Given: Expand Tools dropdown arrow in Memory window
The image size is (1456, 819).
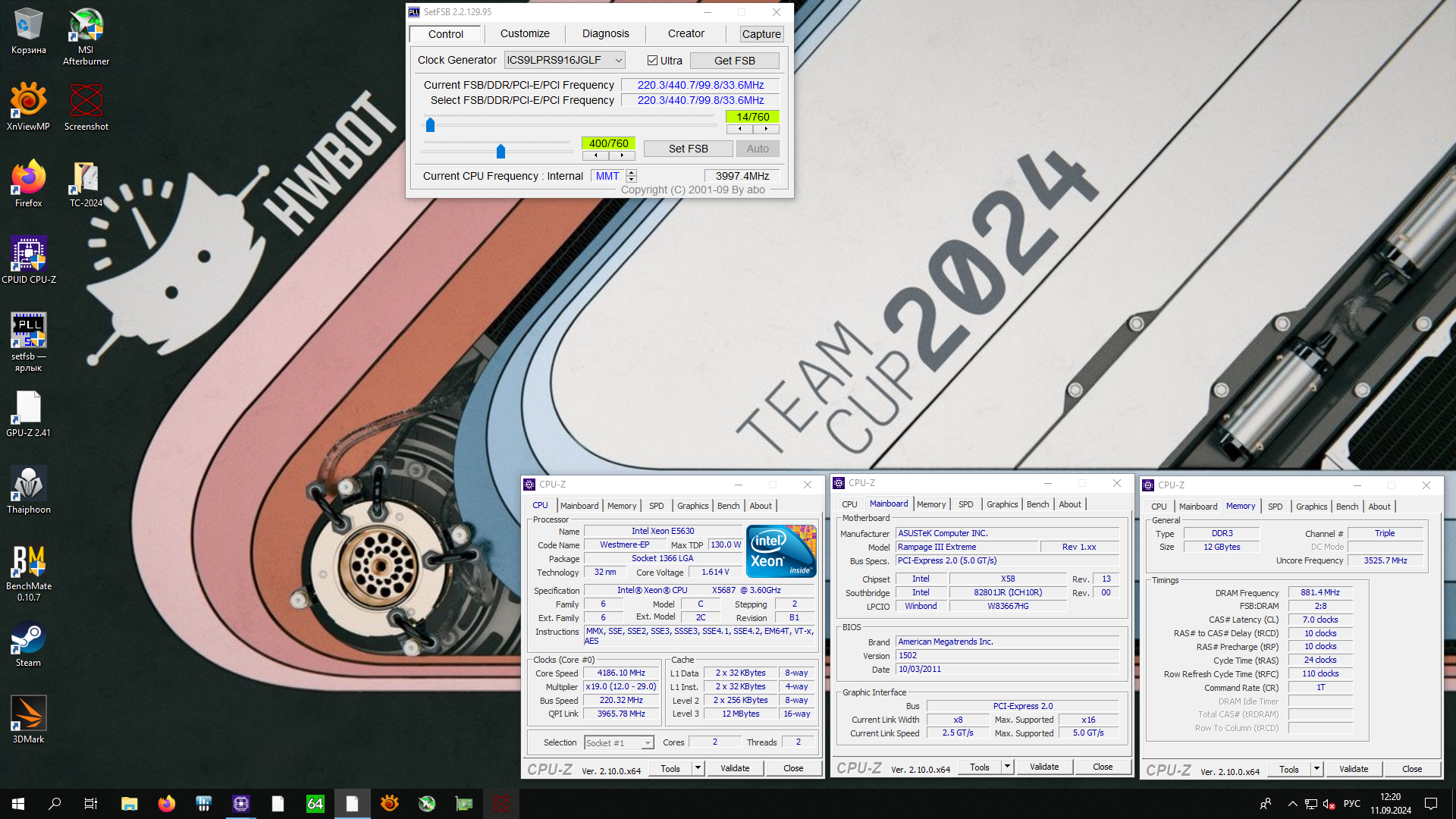Looking at the screenshot, I should [x=1316, y=769].
